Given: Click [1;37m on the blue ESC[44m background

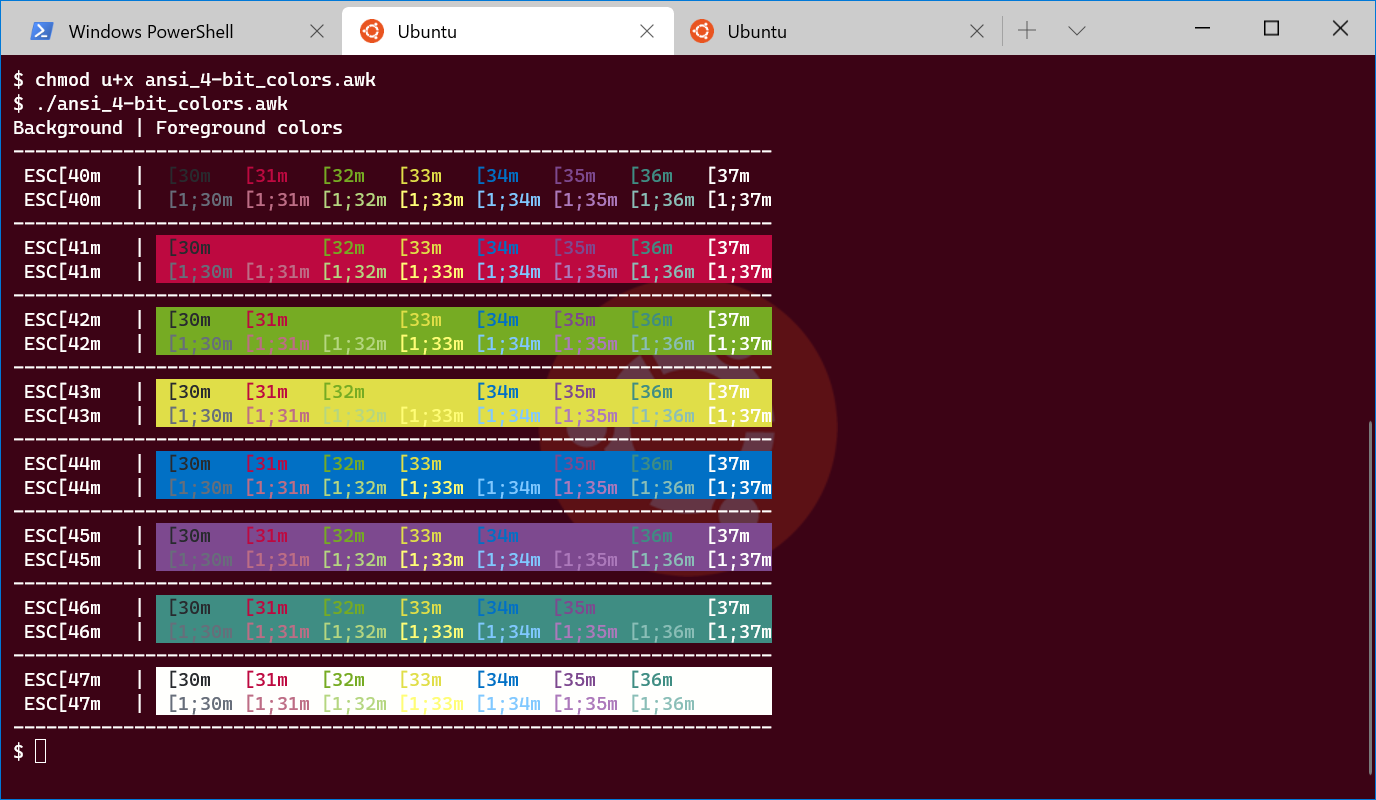Looking at the screenshot, I should pyautogui.click(x=739, y=488).
